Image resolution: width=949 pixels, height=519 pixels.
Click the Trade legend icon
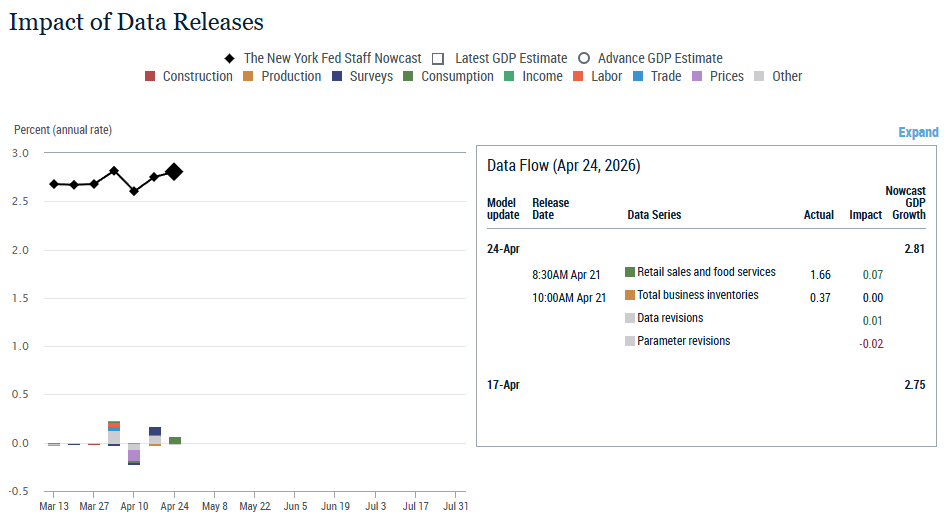(638, 76)
